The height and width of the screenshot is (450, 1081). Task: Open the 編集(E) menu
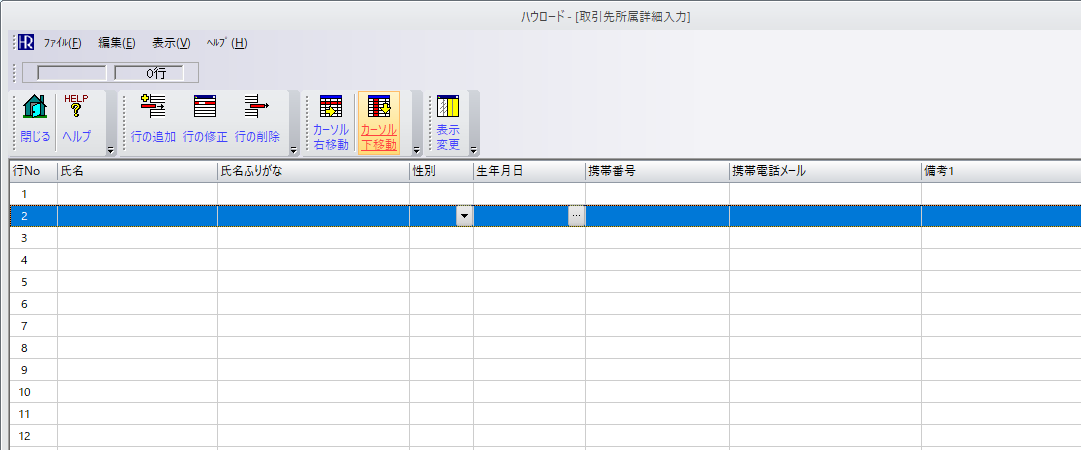[117, 43]
